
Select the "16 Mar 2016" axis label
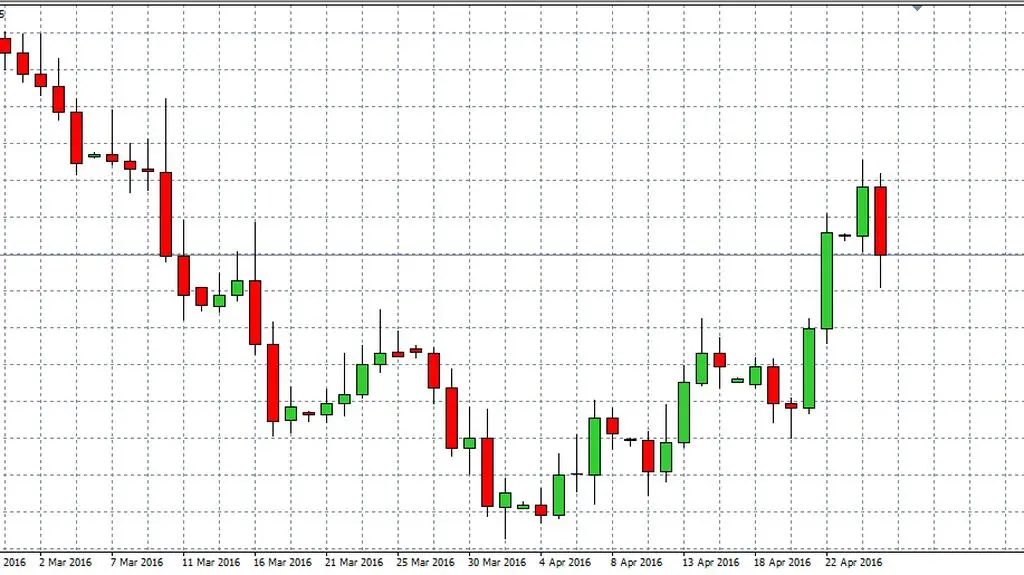coord(282,562)
